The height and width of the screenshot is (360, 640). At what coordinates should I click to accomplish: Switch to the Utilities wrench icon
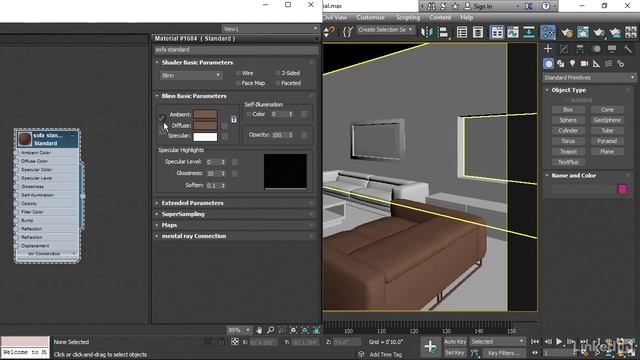click(628, 49)
